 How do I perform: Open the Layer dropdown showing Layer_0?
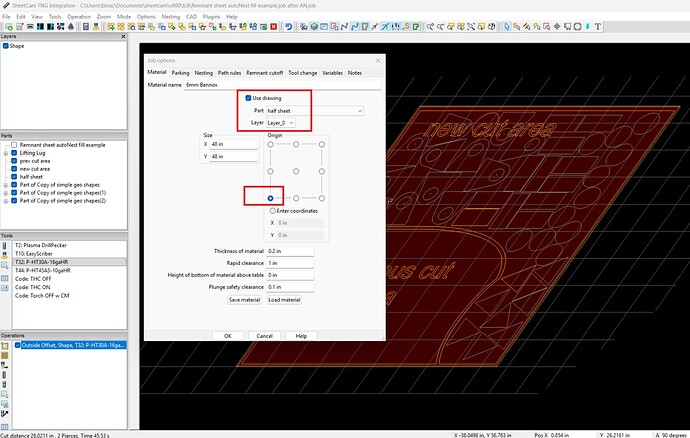click(x=281, y=121)
